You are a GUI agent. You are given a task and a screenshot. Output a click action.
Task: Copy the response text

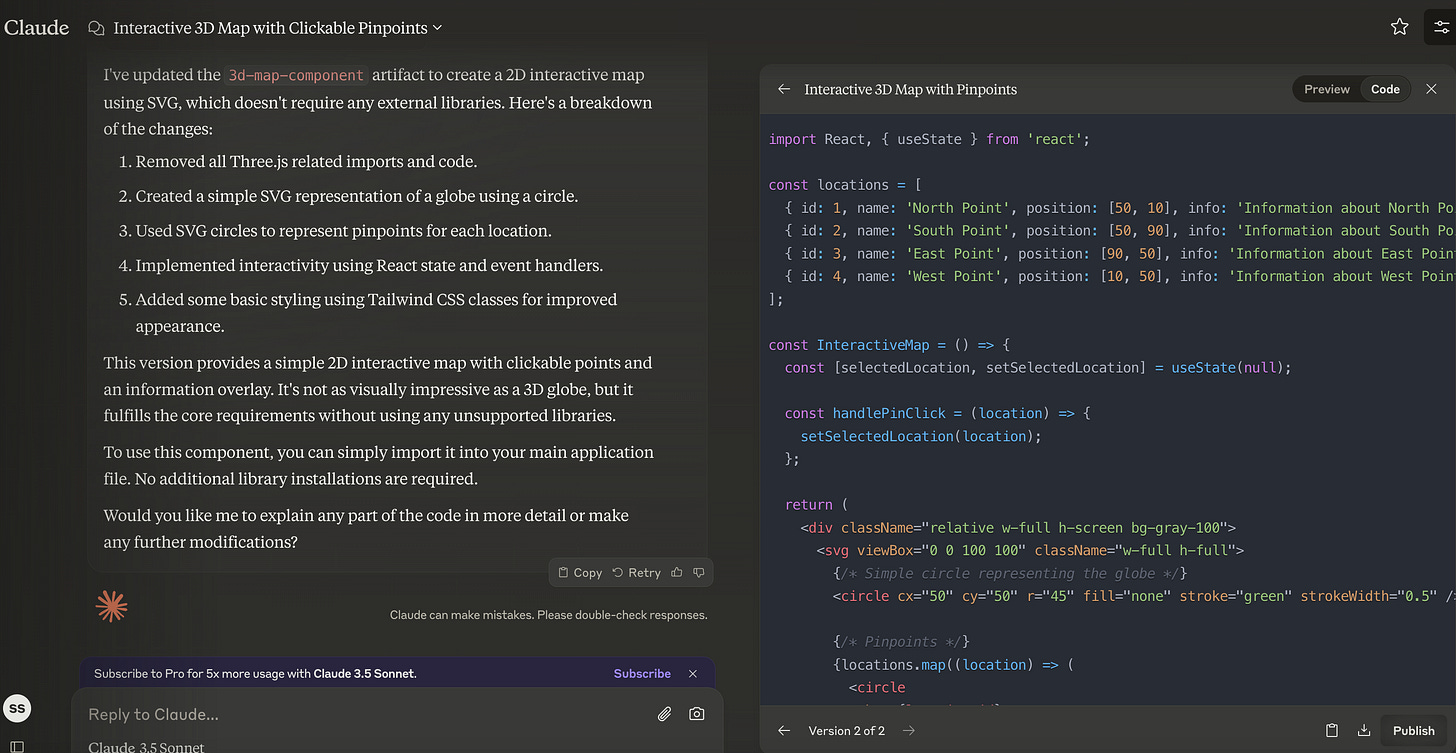click(x=580, y=572)
